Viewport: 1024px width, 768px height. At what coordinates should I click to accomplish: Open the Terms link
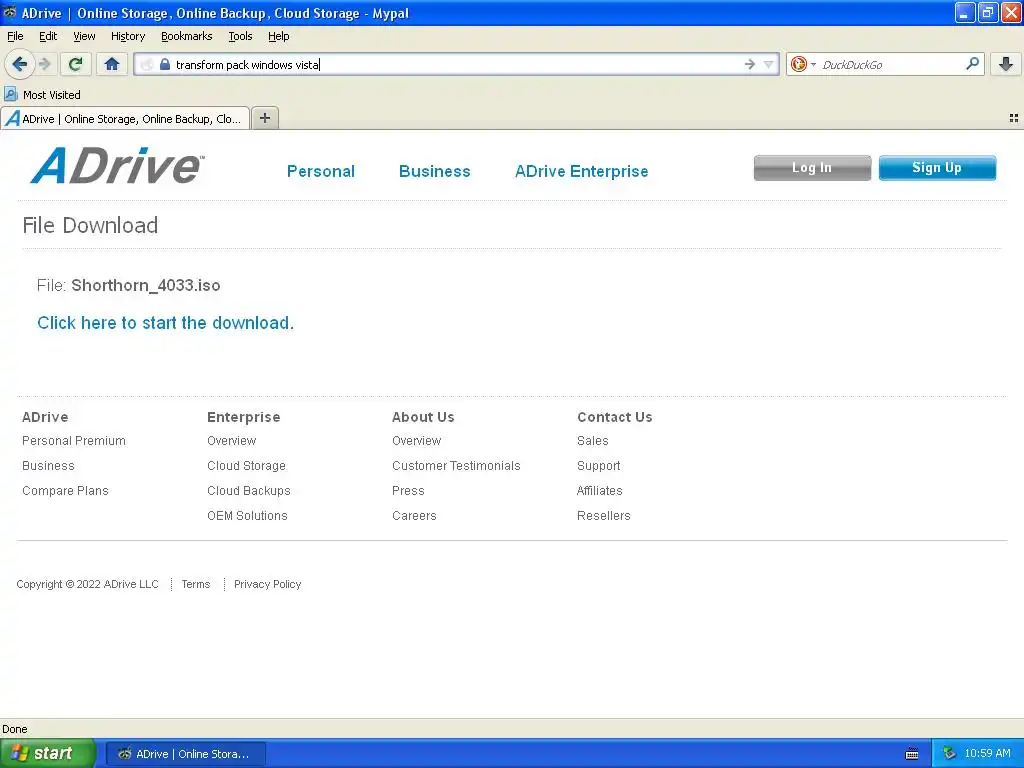[196, 584]
